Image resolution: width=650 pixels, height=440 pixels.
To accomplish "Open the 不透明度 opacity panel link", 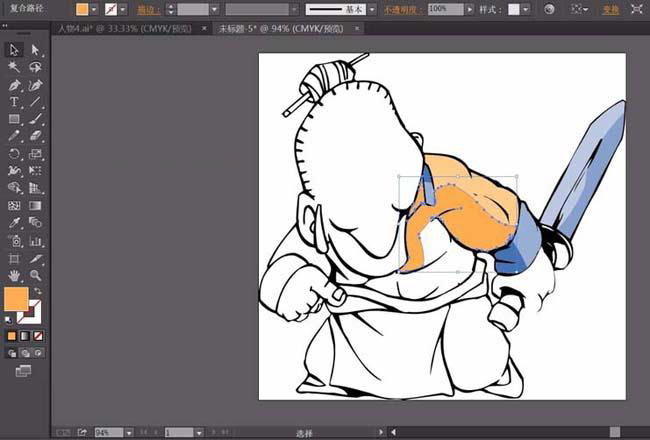I will pos(403,10).
